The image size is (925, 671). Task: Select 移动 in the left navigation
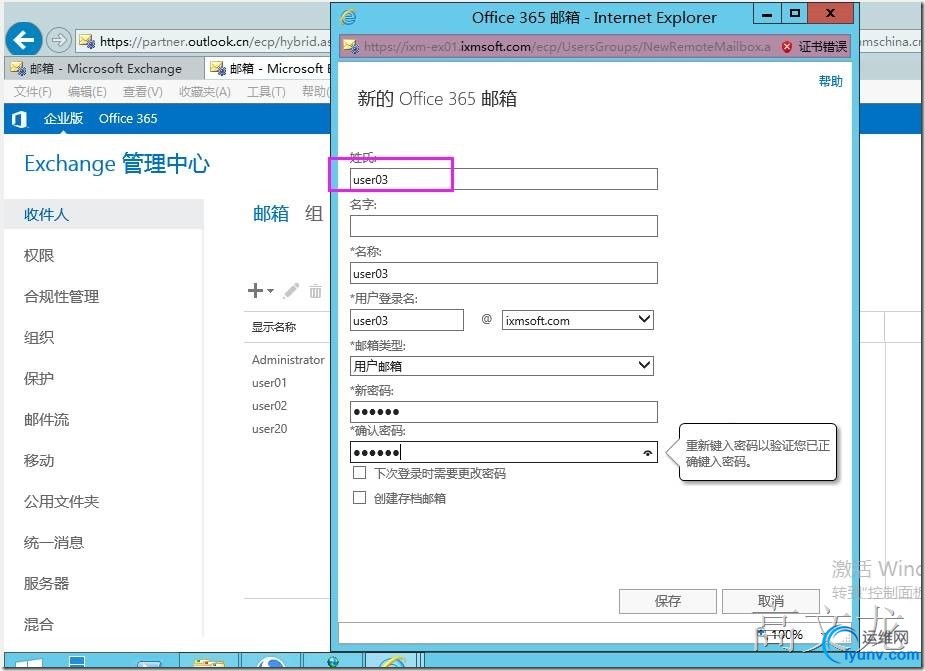pos(39,460)
